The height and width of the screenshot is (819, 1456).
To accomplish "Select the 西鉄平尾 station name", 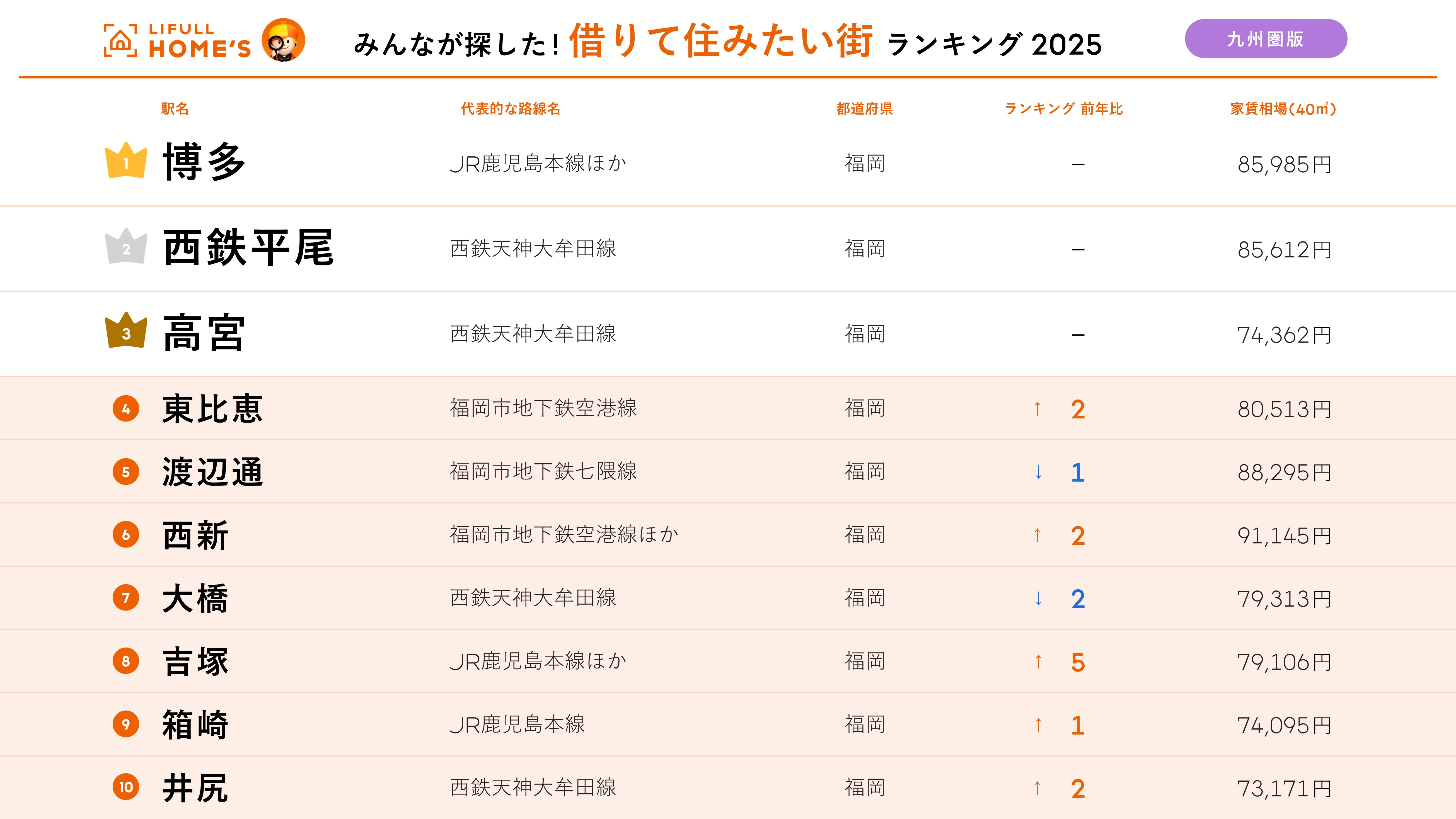I will 249,248.
